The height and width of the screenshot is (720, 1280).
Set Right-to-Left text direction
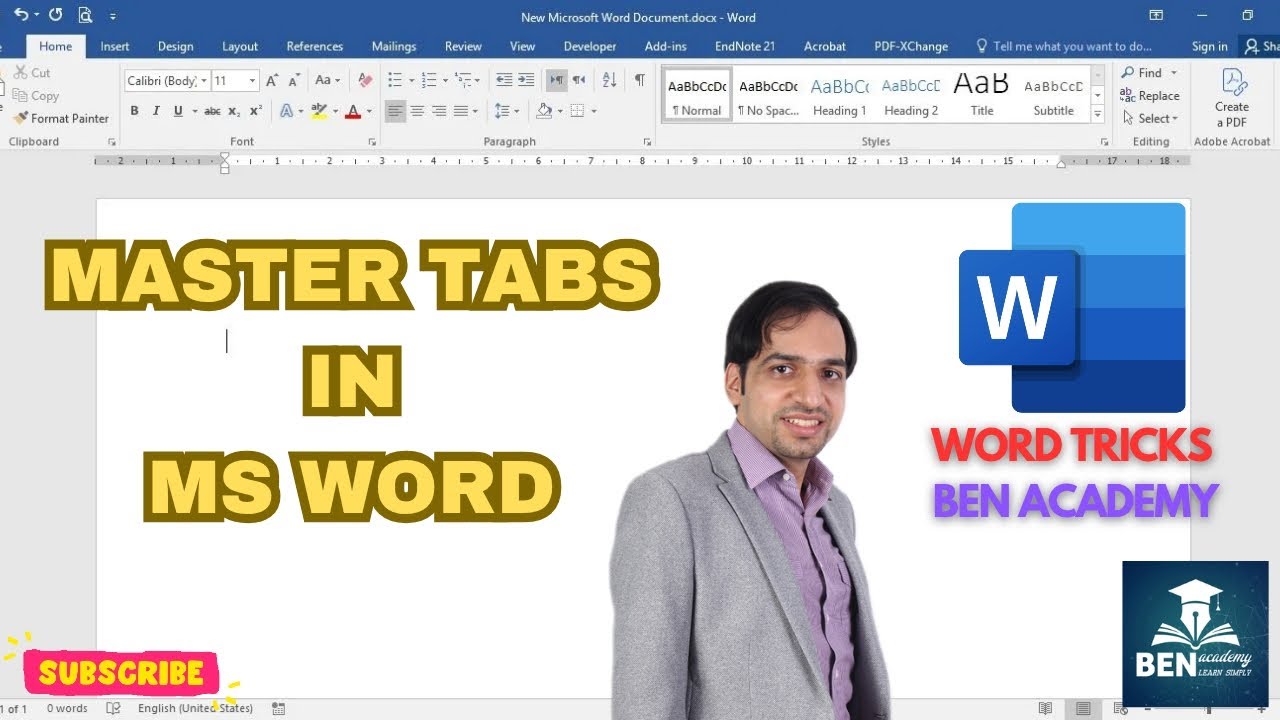coord(578,80)
